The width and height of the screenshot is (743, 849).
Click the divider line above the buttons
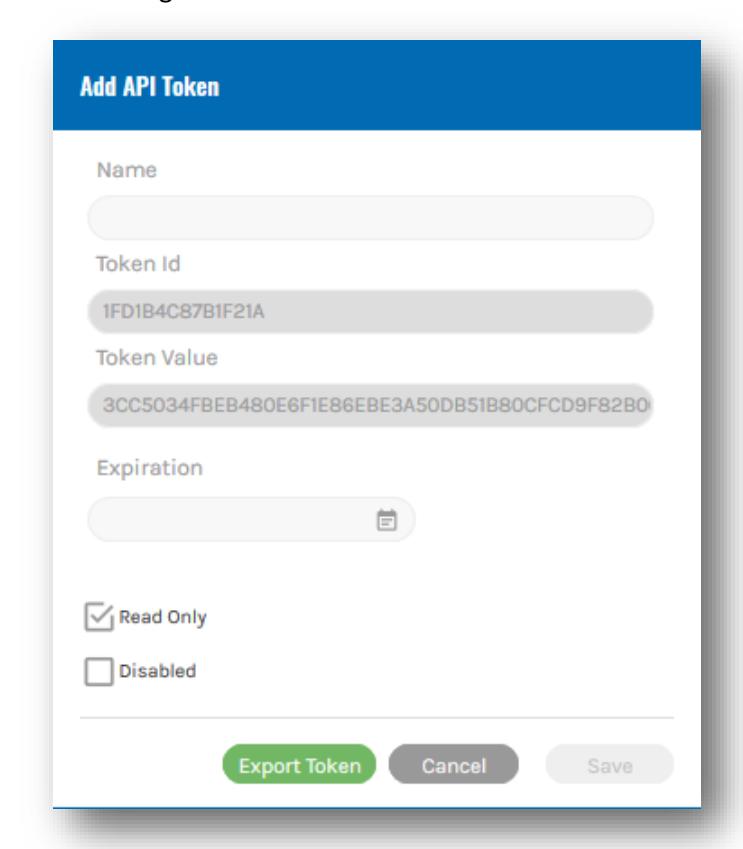(x=377, y=718)
